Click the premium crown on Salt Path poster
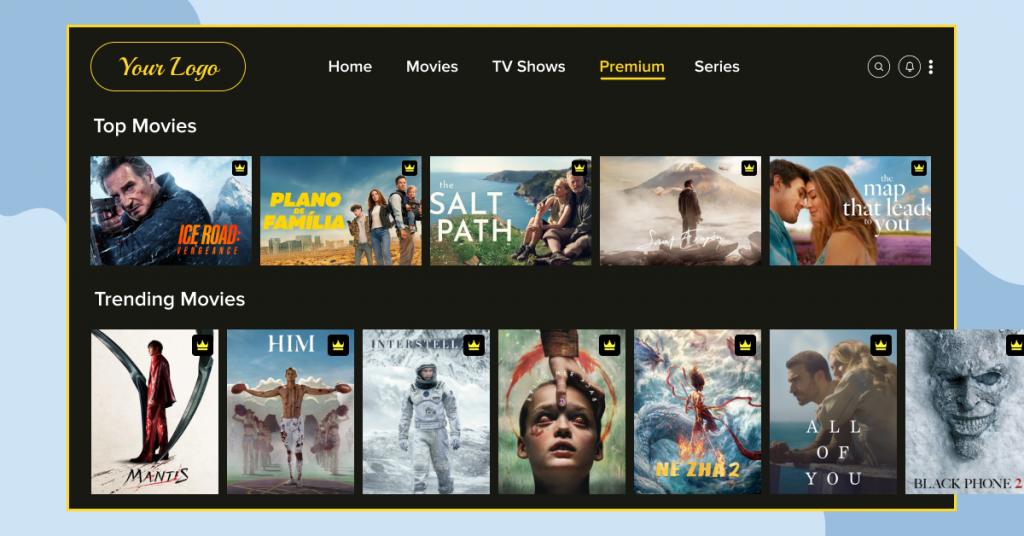The image size is (1024, 536). coord(579,168)
